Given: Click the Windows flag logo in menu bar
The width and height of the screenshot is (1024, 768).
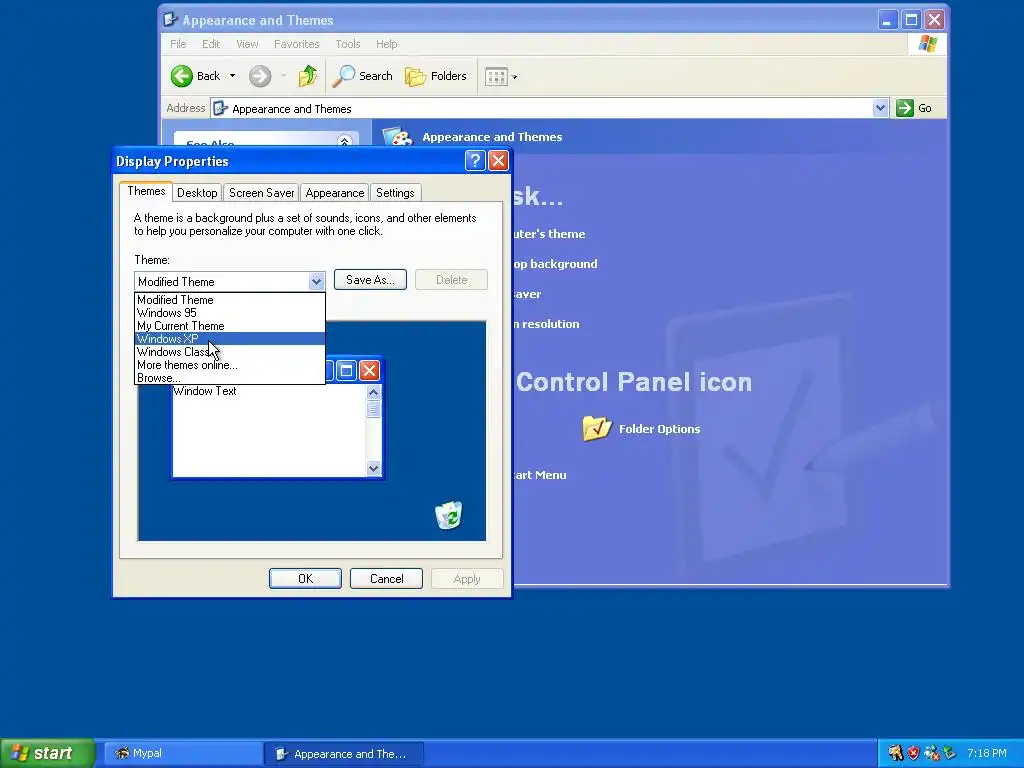Looking at the screenshot, I should tap(927, 44).
